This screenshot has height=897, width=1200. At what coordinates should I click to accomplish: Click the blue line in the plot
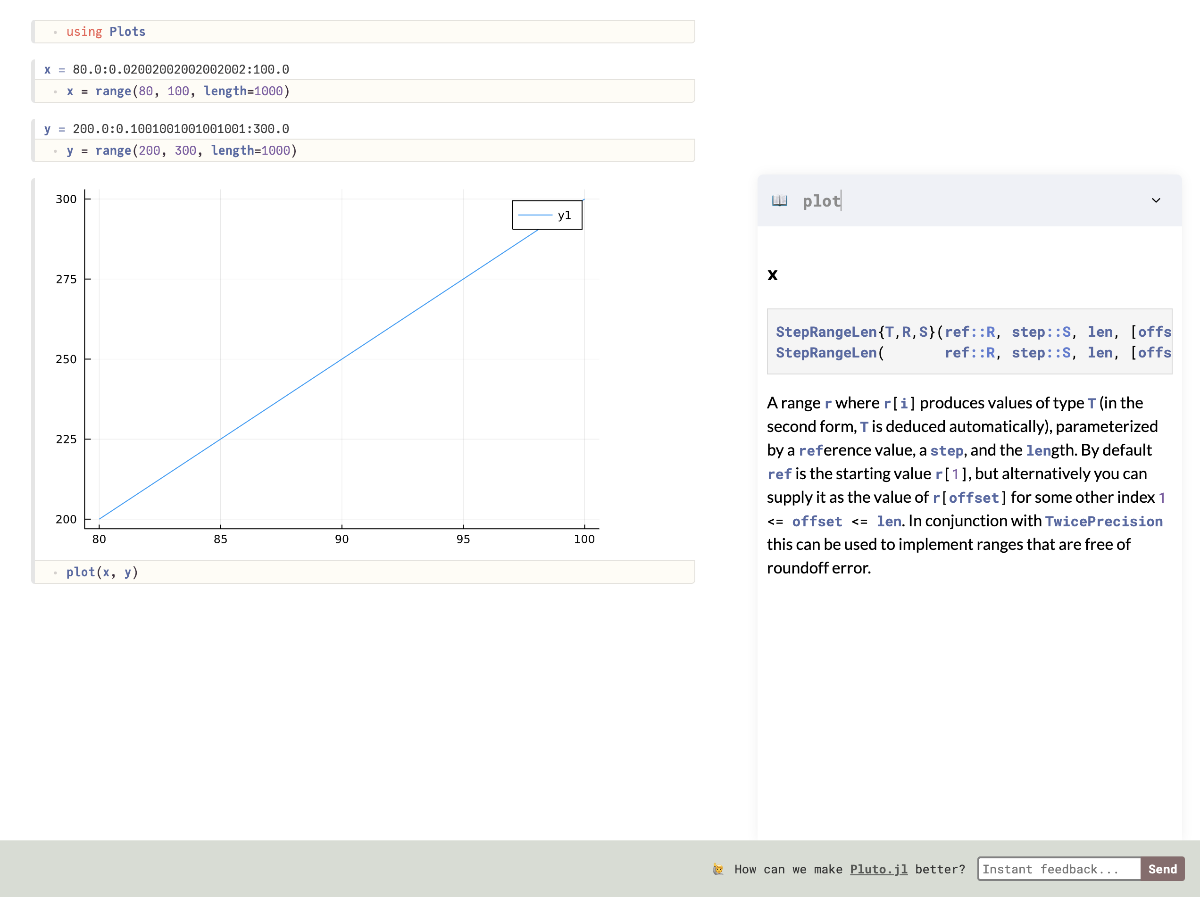tap(342, 358)
